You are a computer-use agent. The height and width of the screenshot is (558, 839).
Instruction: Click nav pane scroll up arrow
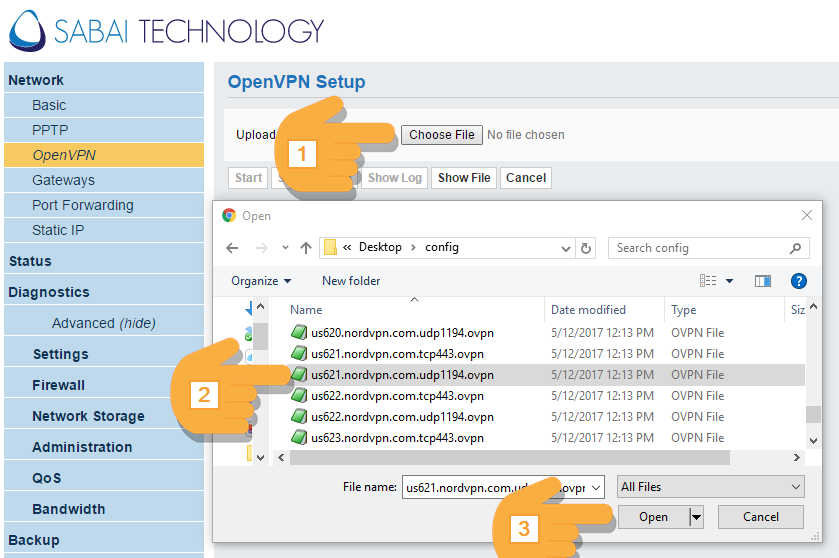pyautogui.click(x=260, y=307)
